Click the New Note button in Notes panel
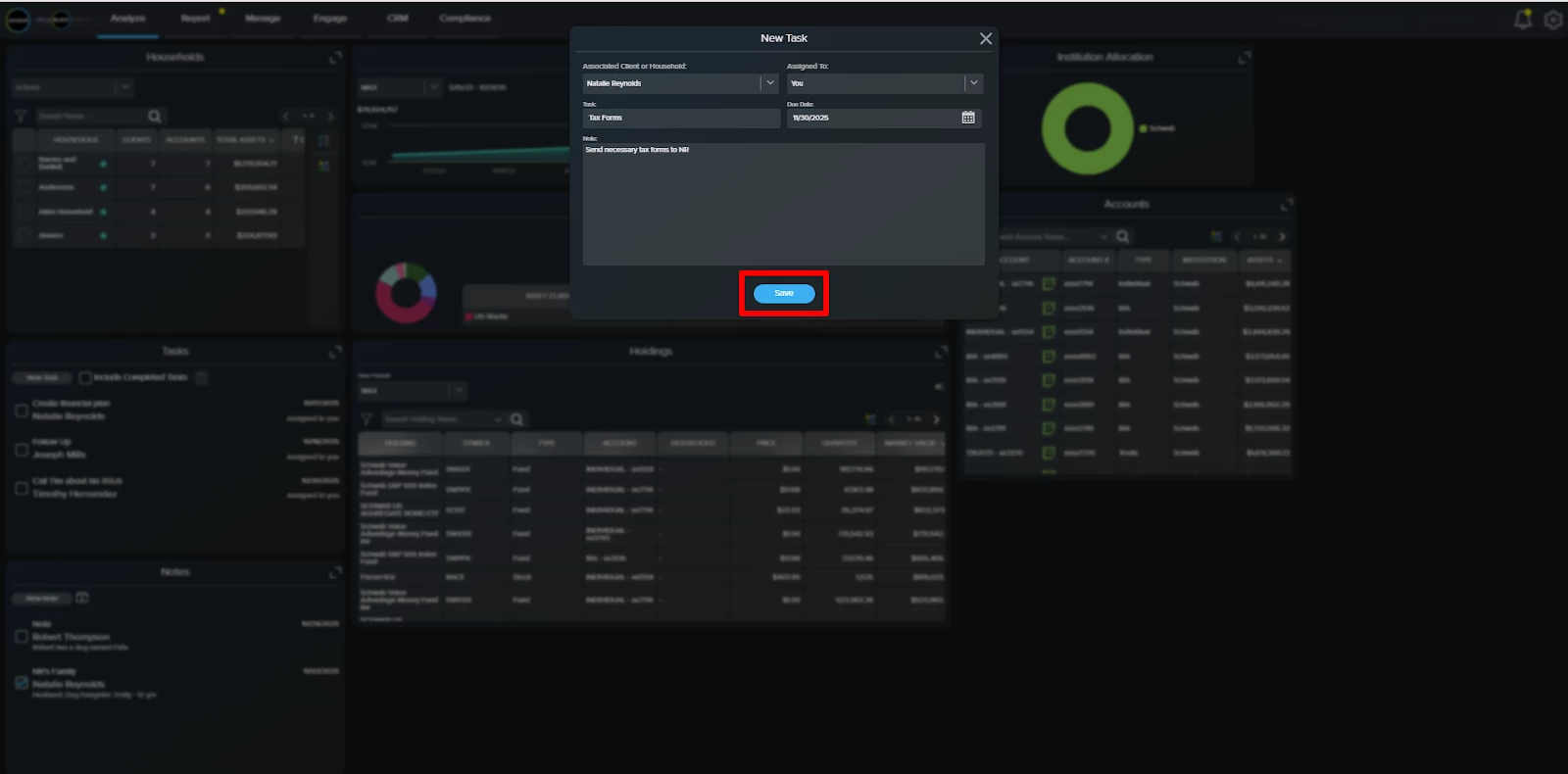The height and width of the screenshot is (774, 1568). pos(42,599)
